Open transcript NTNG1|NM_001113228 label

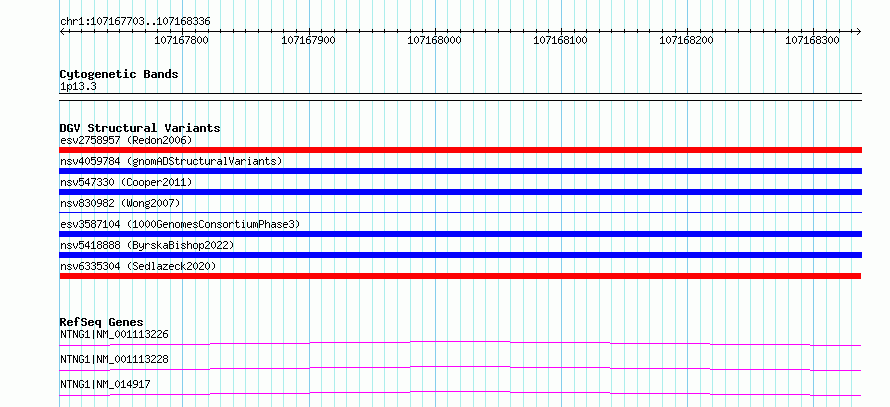point(114,359)
